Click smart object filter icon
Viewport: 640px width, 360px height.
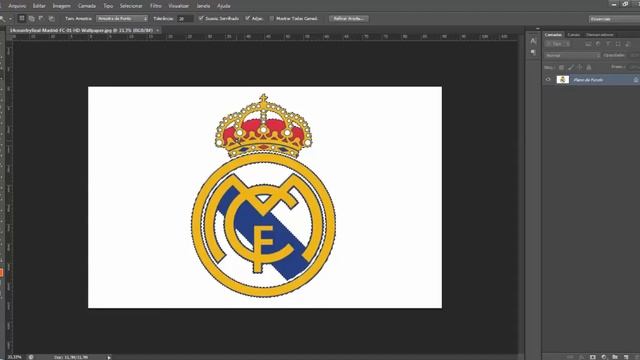(x=627, y=44)
